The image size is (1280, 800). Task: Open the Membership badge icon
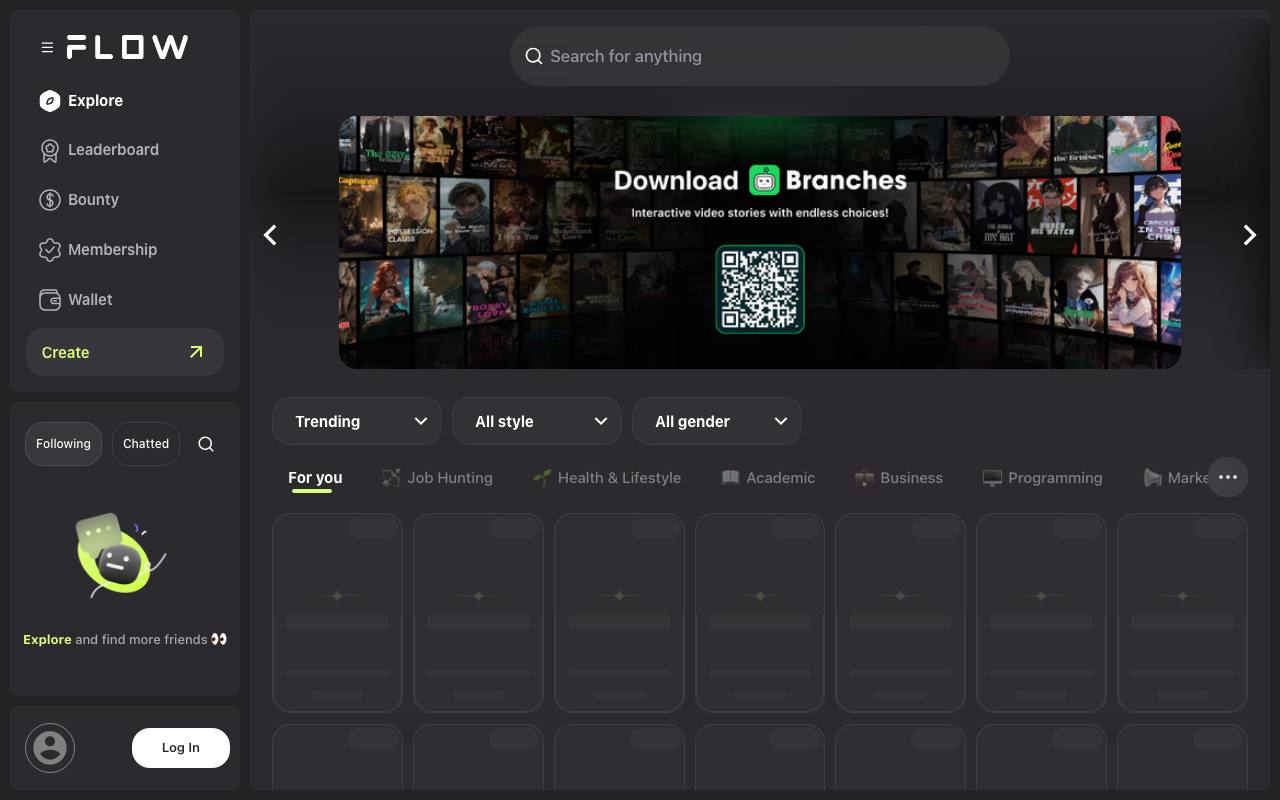pyautogui.click(x=49, y=250)
